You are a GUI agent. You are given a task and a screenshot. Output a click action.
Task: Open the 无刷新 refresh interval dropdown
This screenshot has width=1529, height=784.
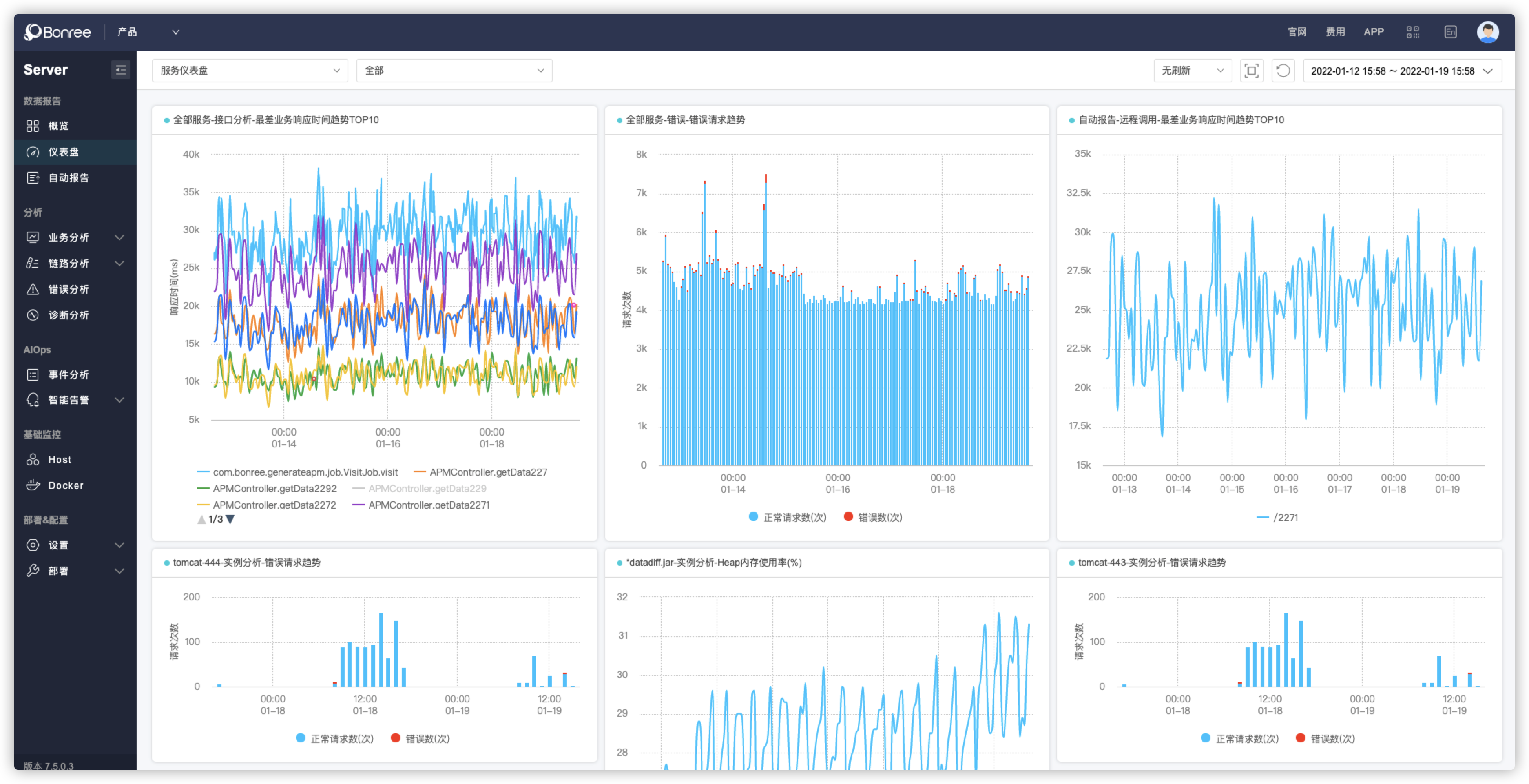(x=1192, y=71)
